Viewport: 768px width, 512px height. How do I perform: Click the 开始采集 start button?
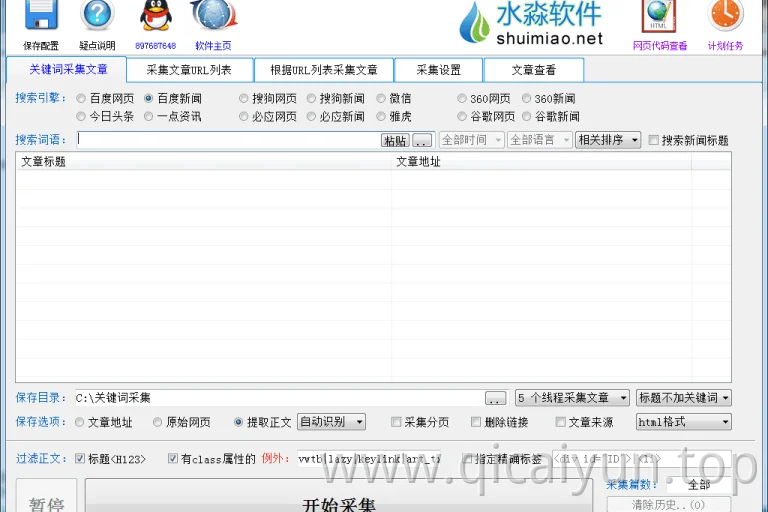339,500
